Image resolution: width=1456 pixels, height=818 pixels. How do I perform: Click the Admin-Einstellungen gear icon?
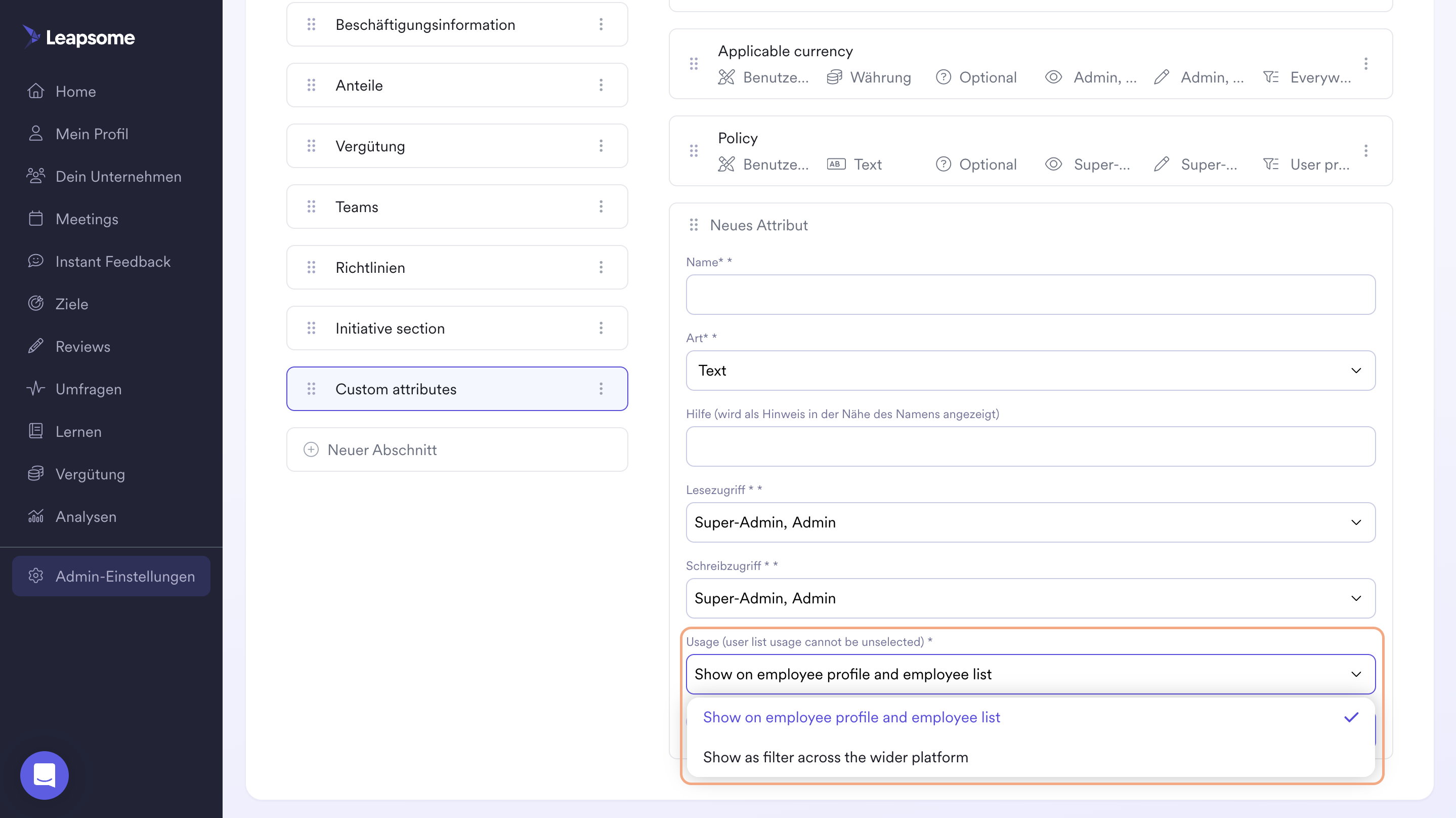(x=35, y=576)
